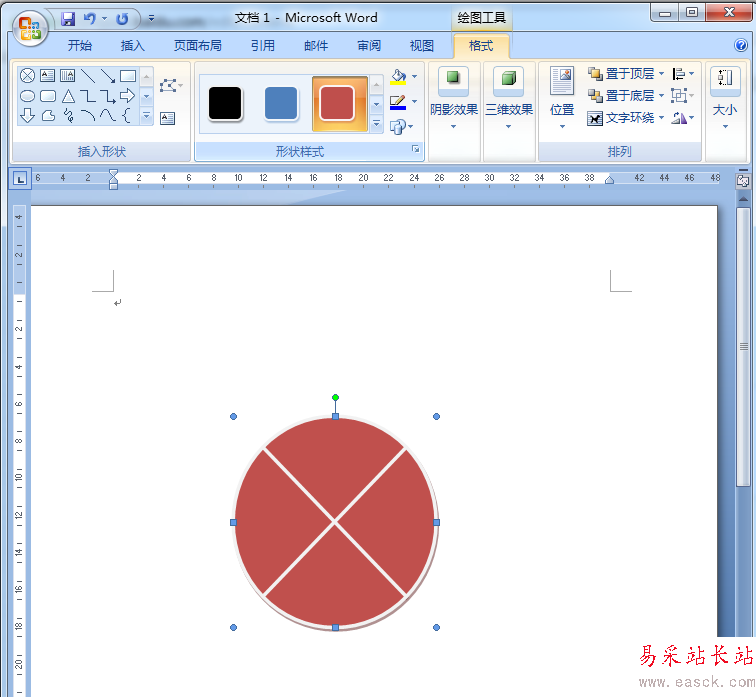Select the freeform shape tool
This screenshot has width=756, height=697.
48,116
